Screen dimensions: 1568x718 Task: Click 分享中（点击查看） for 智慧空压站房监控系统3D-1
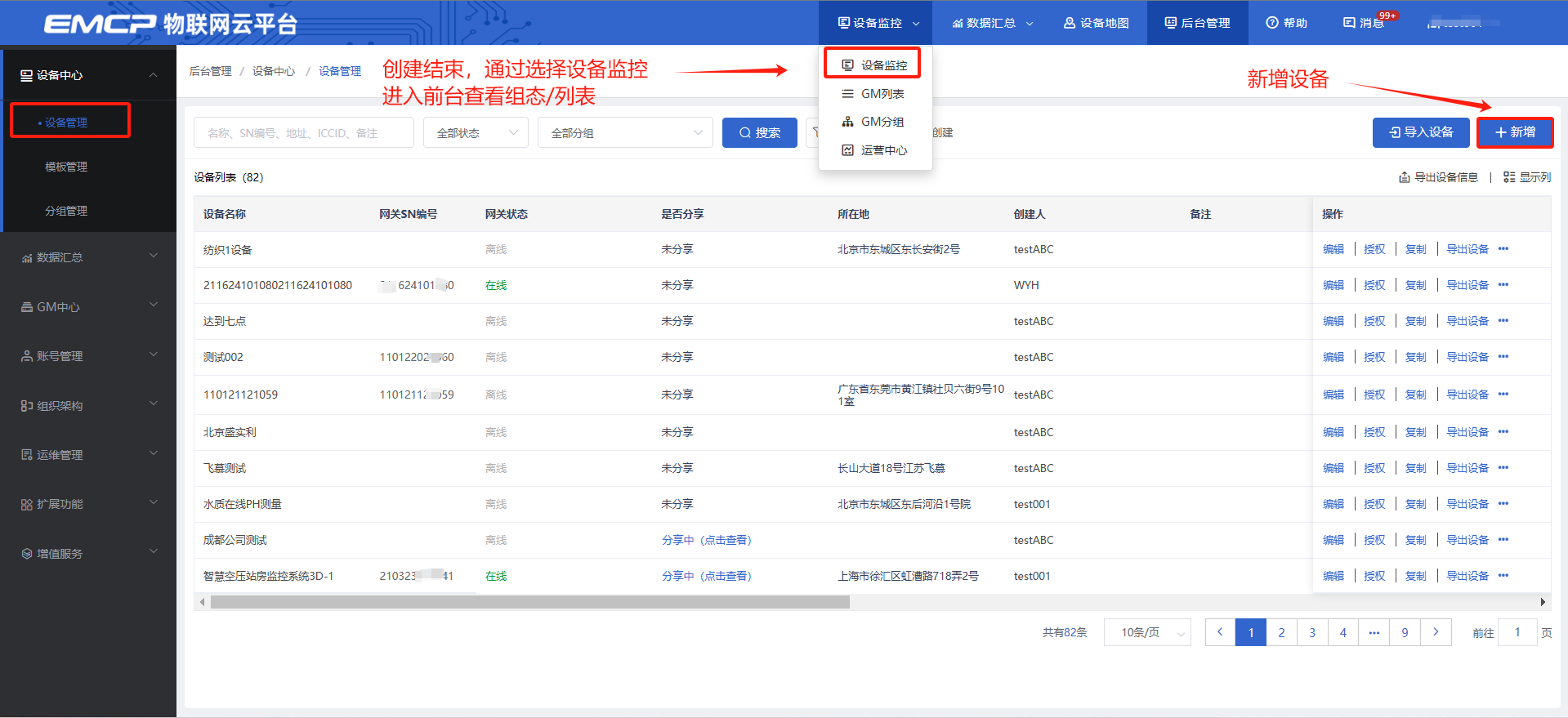tap(707, 576)
